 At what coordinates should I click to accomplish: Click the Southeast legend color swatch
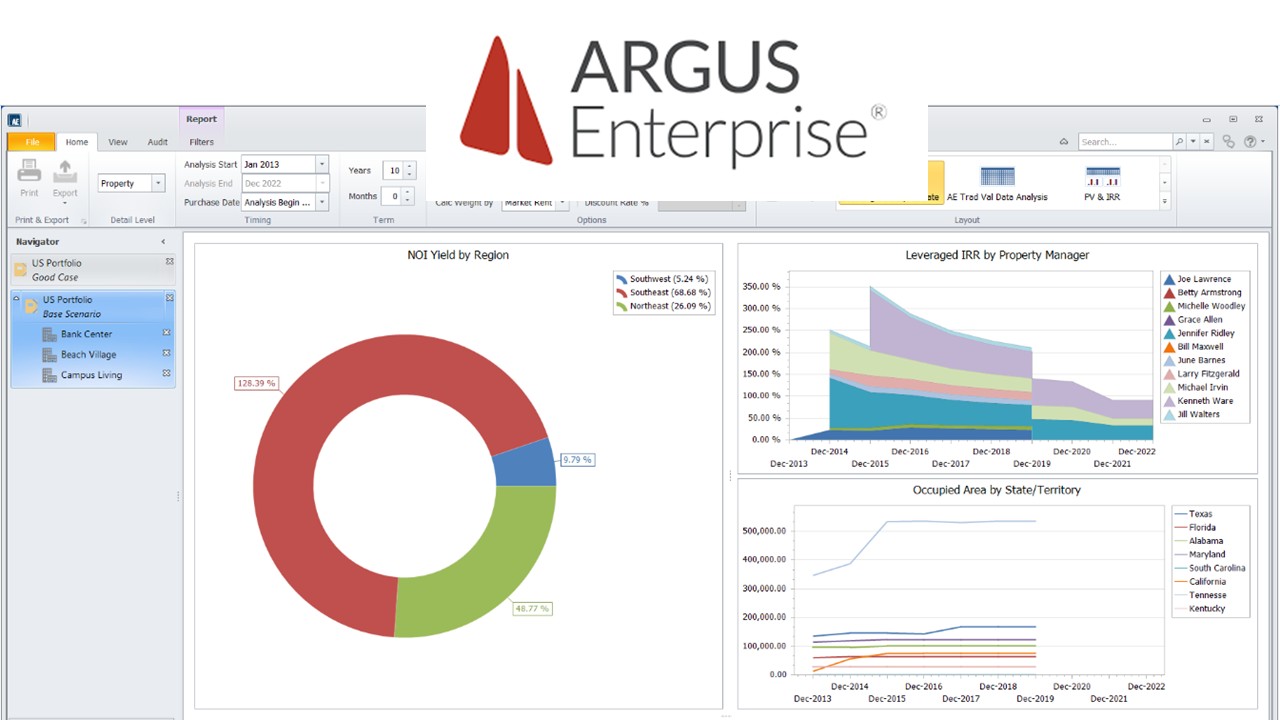(x=622, y=293)
